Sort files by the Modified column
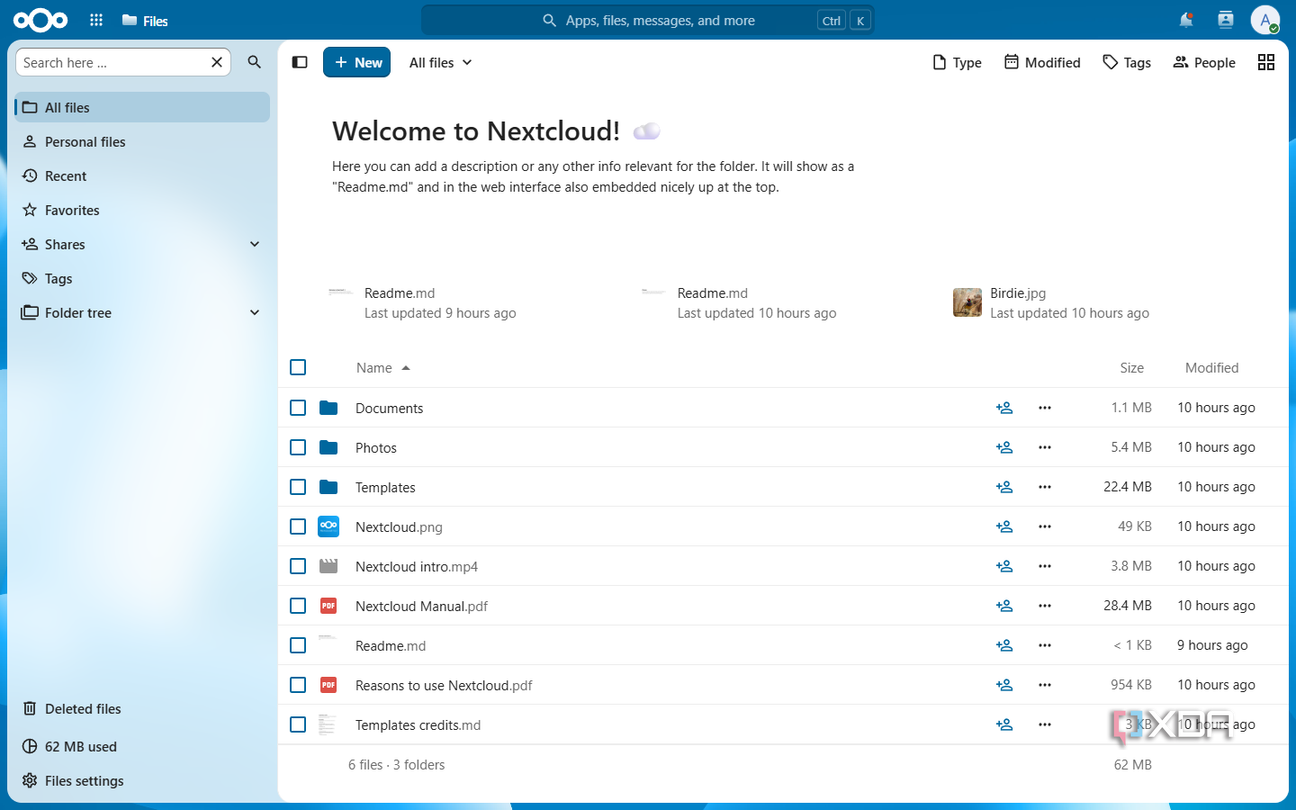 click(1212, 368)
